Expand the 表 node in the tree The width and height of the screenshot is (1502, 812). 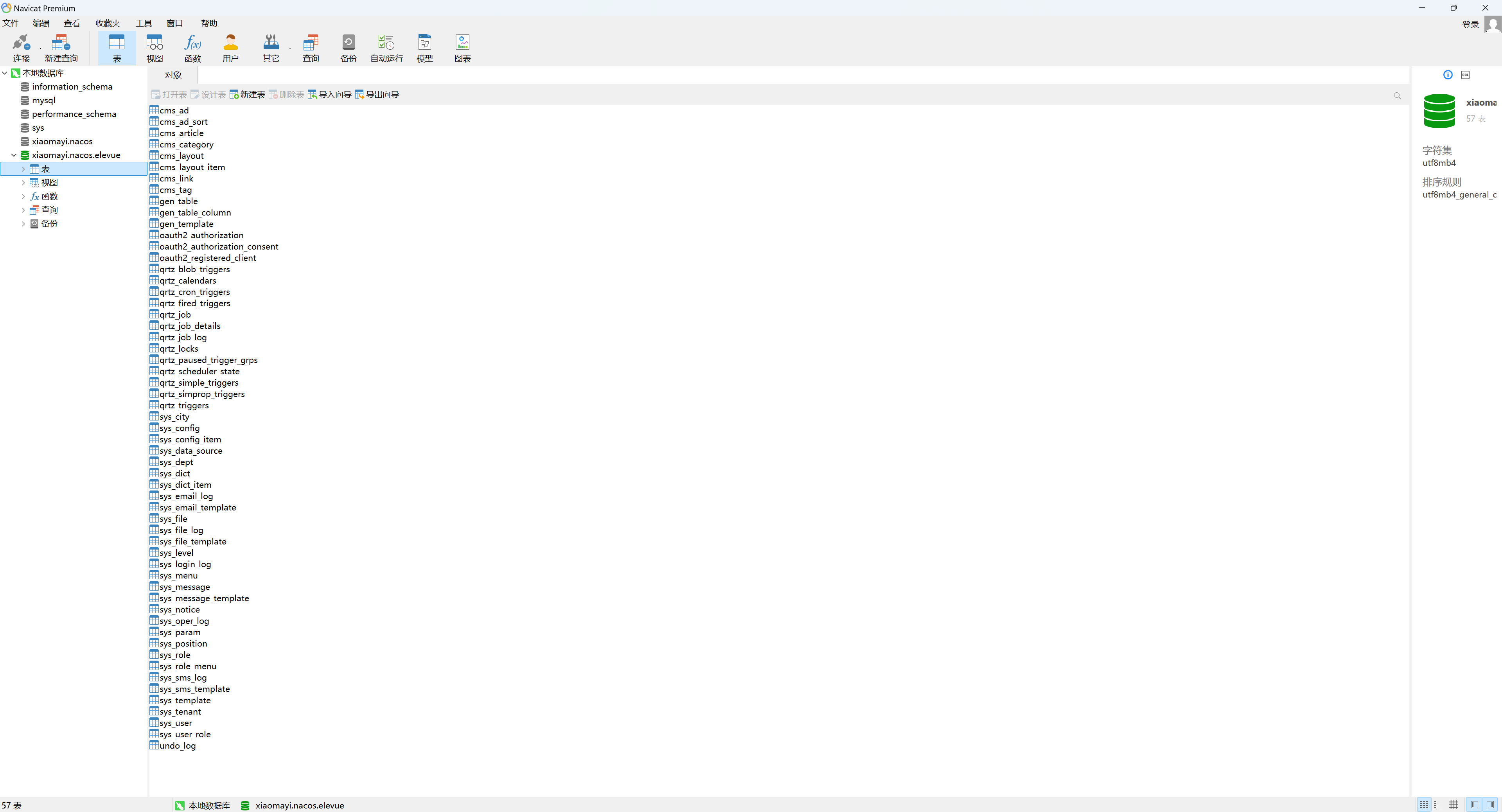pyautogui.click(x=23, y=169)
